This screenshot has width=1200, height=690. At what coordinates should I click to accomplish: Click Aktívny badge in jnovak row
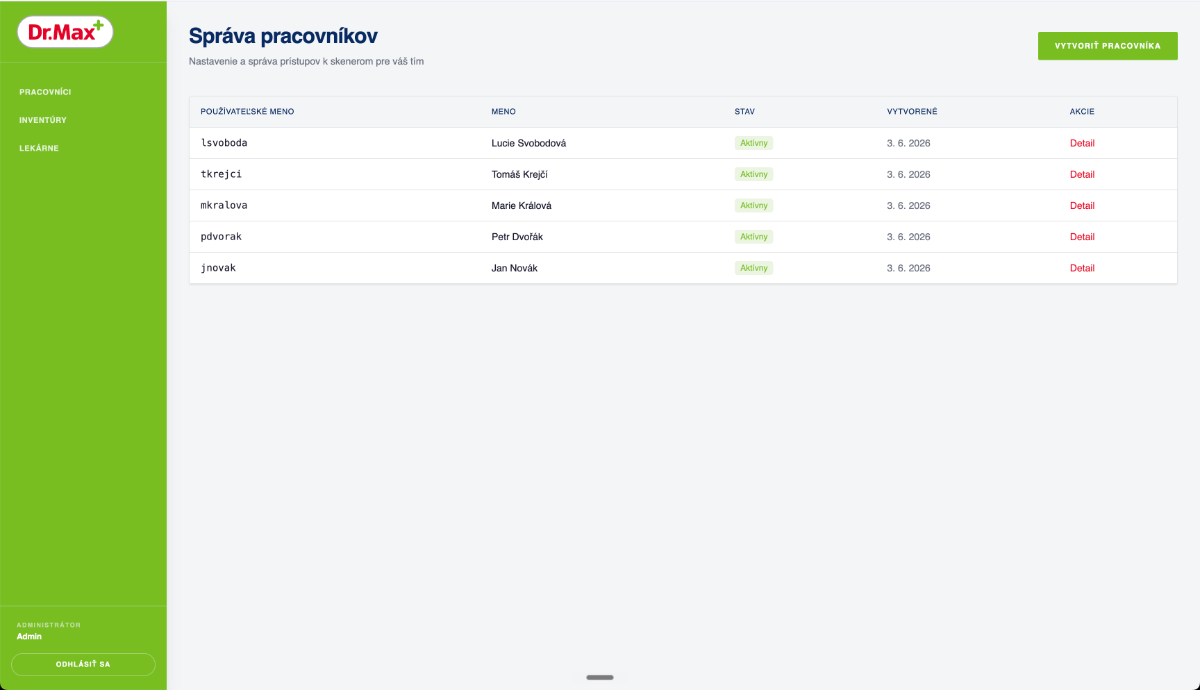(x=754, y=268)
